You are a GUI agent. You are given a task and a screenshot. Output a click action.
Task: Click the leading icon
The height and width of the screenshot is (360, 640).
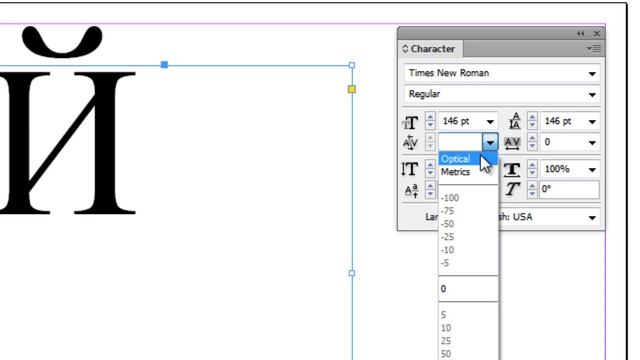[x=515, y=121]
